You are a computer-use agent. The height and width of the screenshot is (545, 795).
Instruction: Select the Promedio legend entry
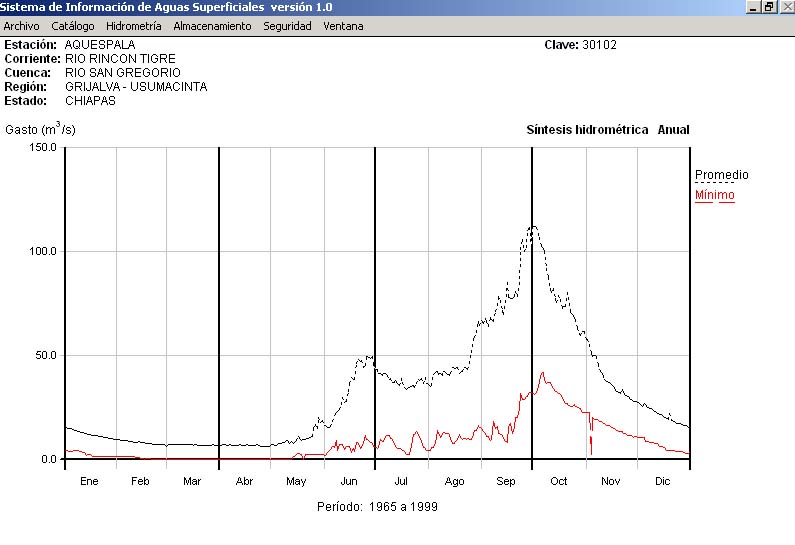click(721, 175)
